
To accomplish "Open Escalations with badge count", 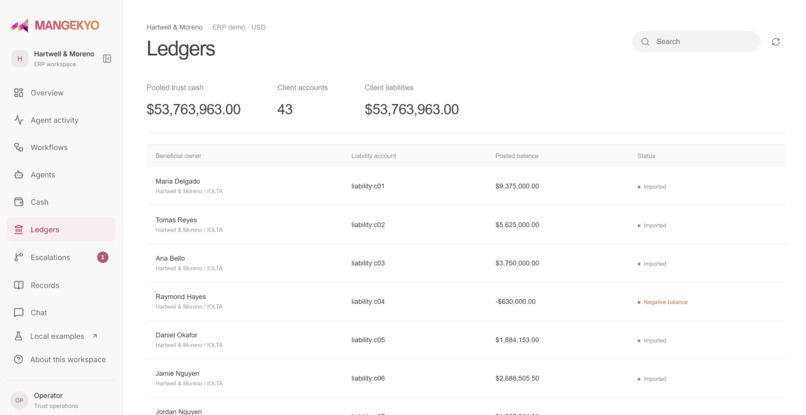I will coord(61,257).
